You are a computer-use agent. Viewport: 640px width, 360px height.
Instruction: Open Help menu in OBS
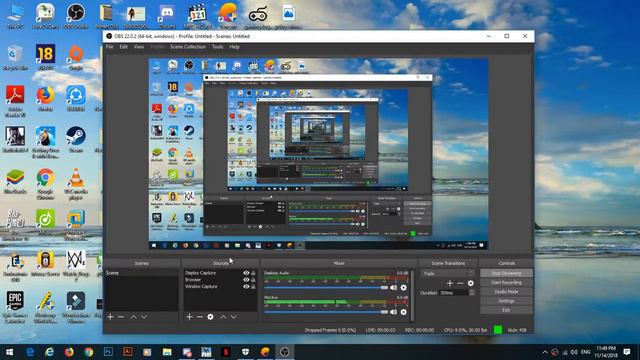tap(234, 47)
